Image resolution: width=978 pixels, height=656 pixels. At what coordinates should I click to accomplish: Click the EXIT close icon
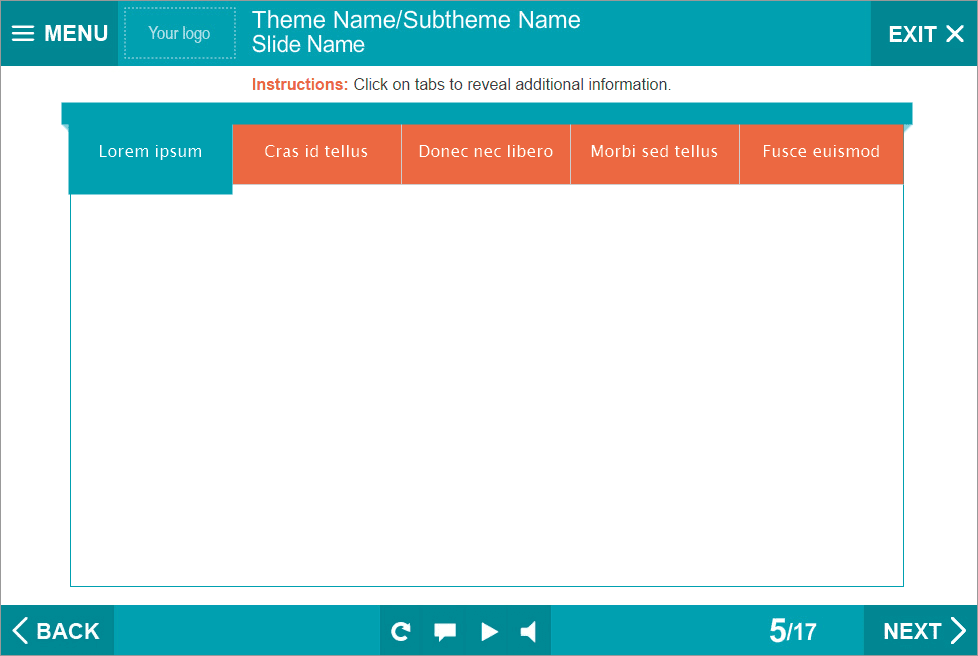954,34
